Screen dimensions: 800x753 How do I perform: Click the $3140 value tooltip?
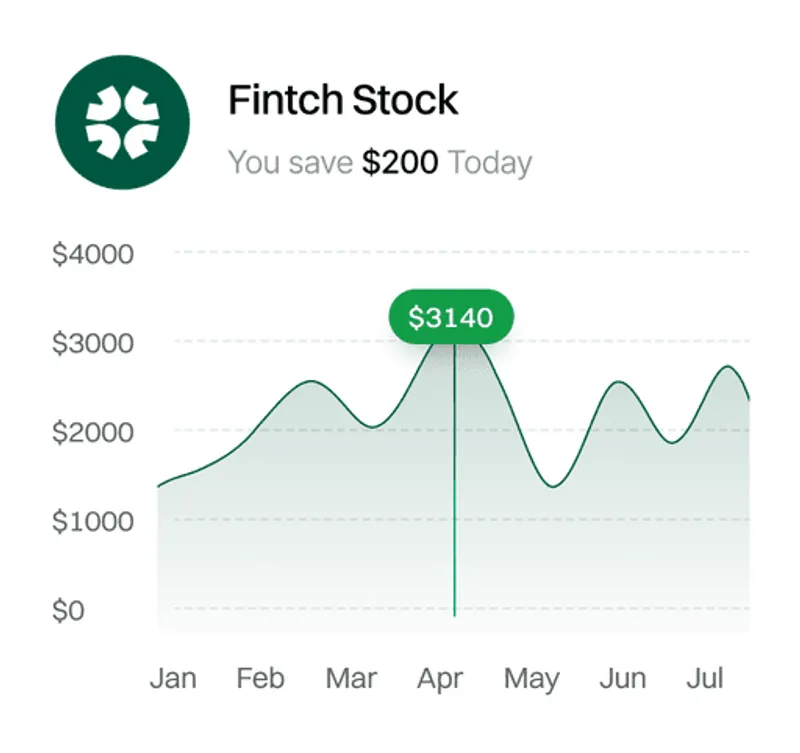(x=451, y=318)
